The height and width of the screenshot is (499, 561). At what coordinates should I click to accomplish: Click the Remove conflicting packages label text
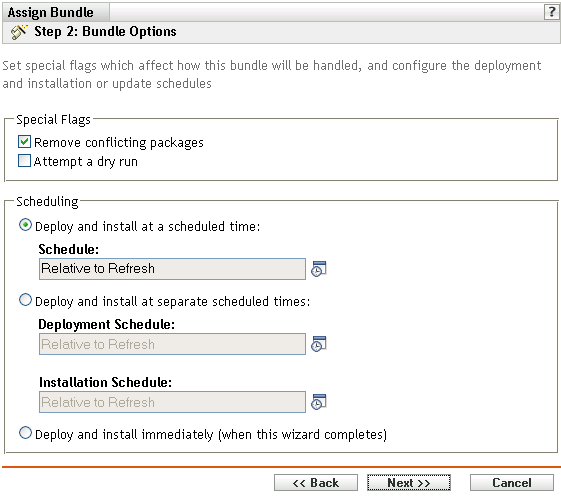coord(118,143)
